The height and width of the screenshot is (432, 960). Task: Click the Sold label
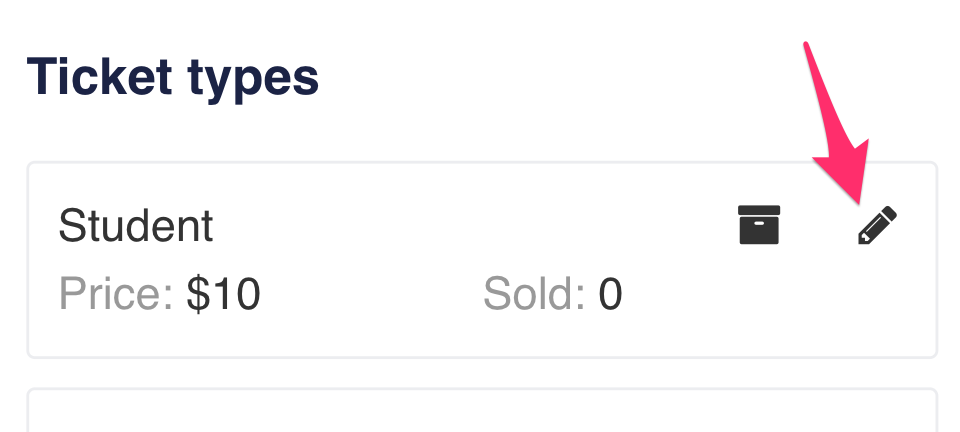click(533, 294)
